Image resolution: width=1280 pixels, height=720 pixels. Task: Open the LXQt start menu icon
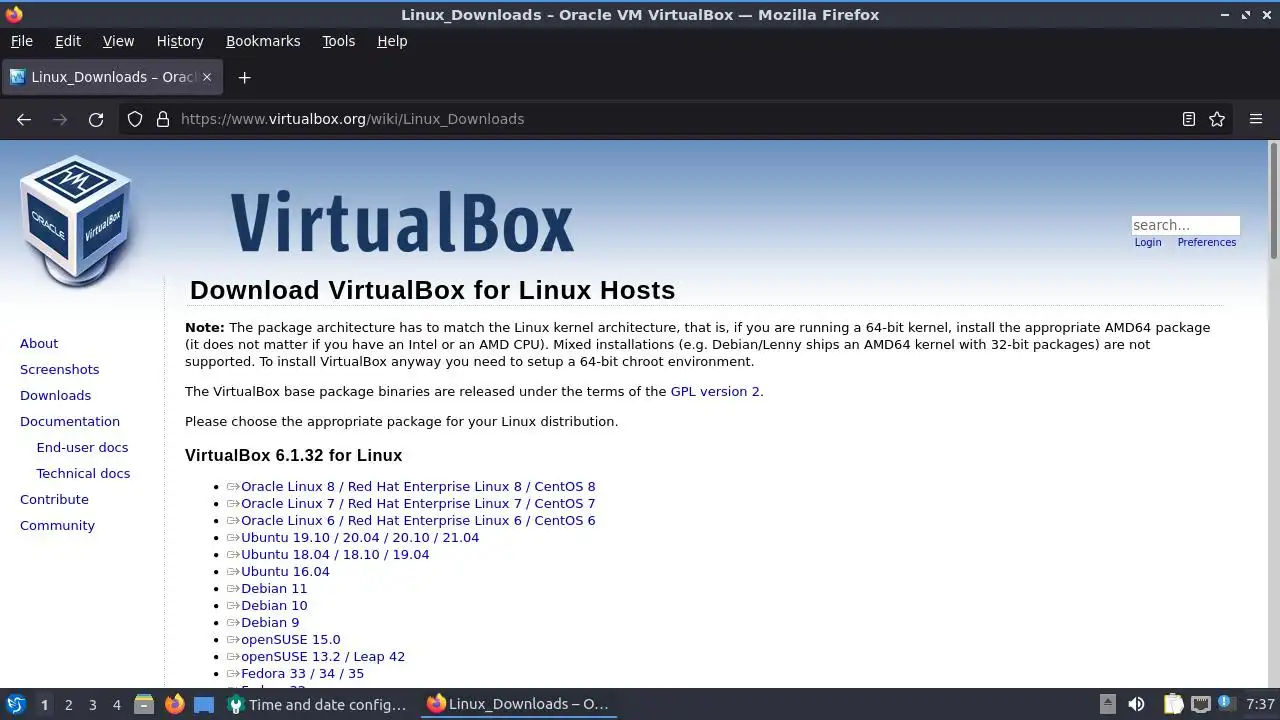click(15, 704)
